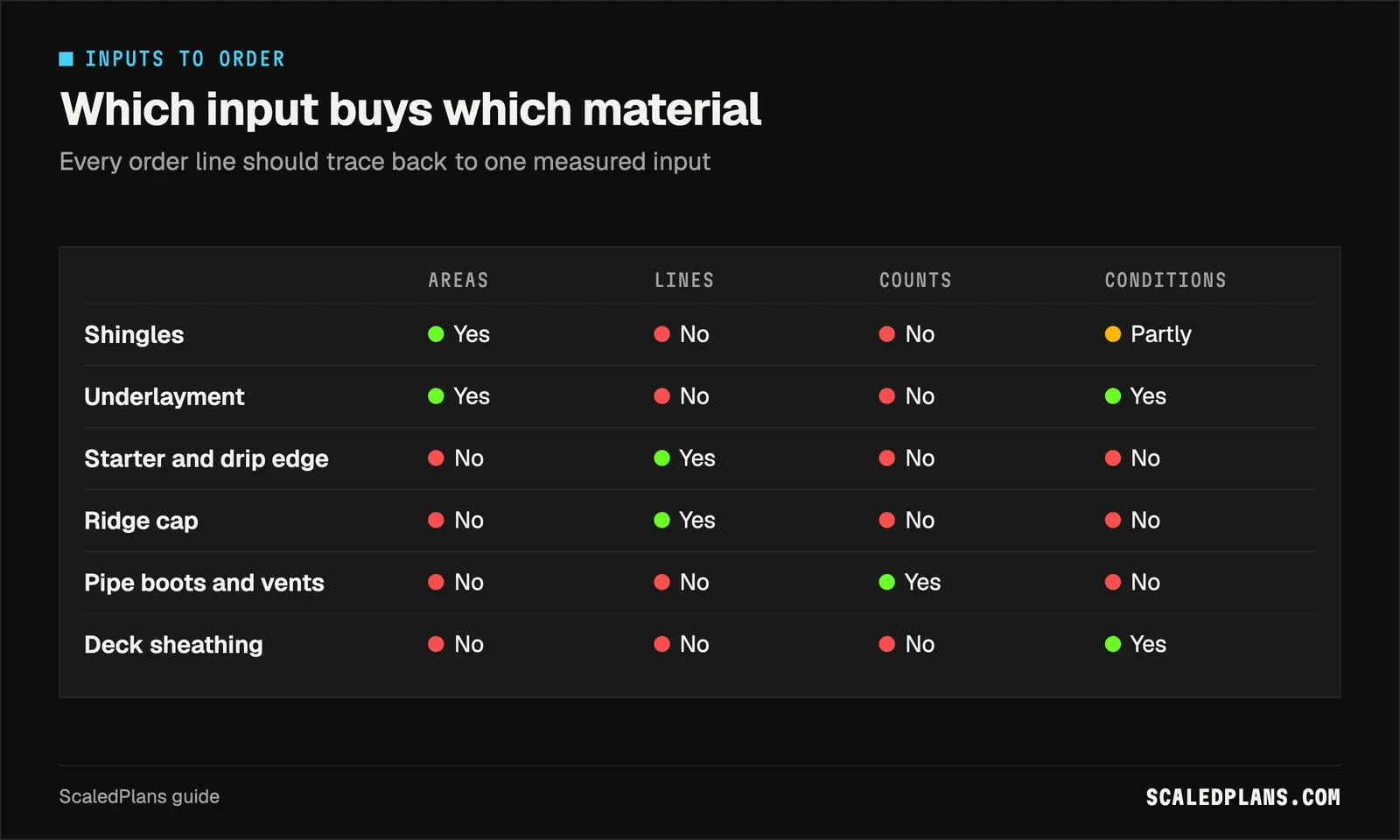Click the LINES column header
The image size is (1400, 840).
[x=684, y=280]
